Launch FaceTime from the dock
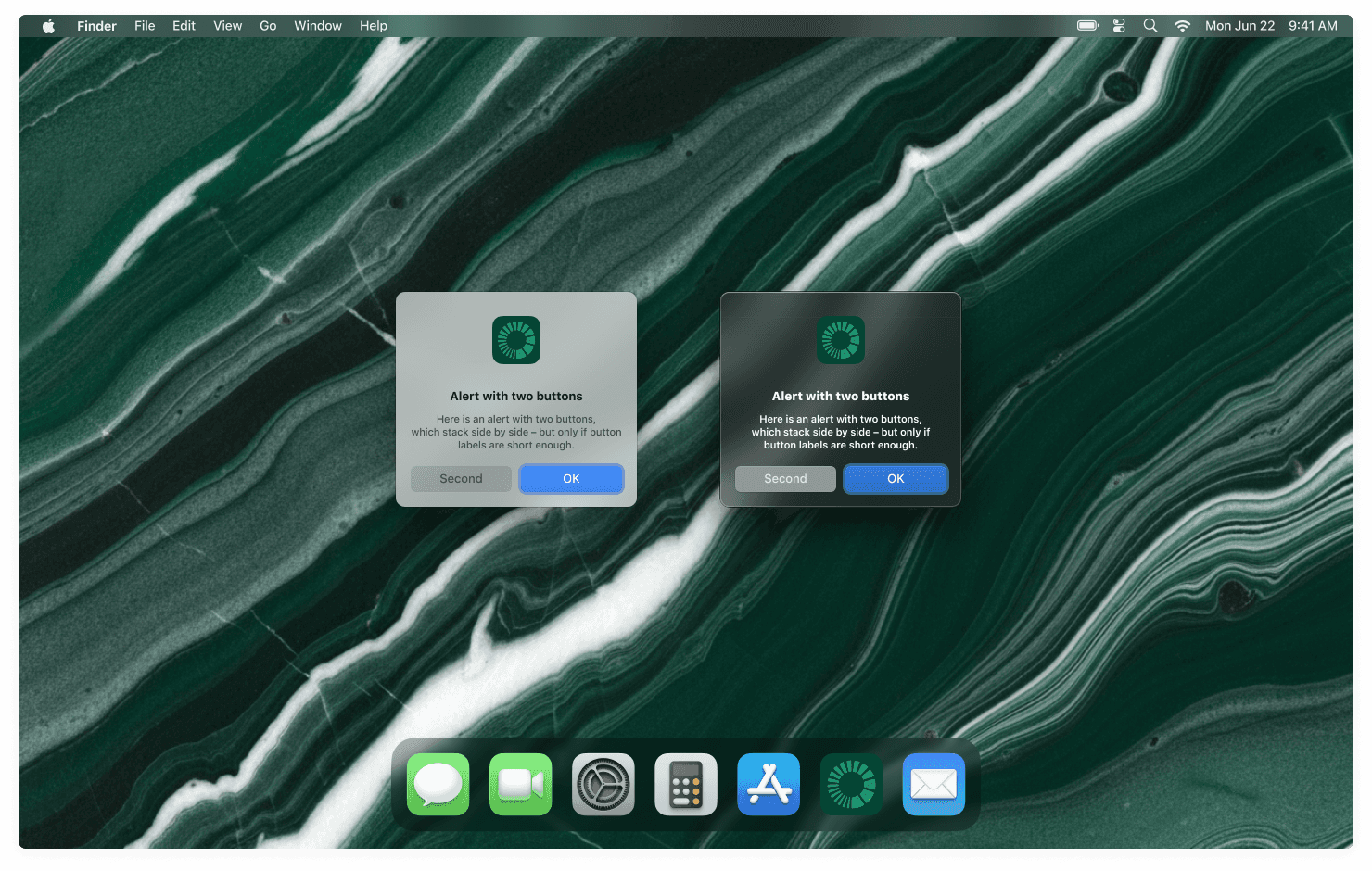Viewport: 1372px width, 871px height. 520,784
